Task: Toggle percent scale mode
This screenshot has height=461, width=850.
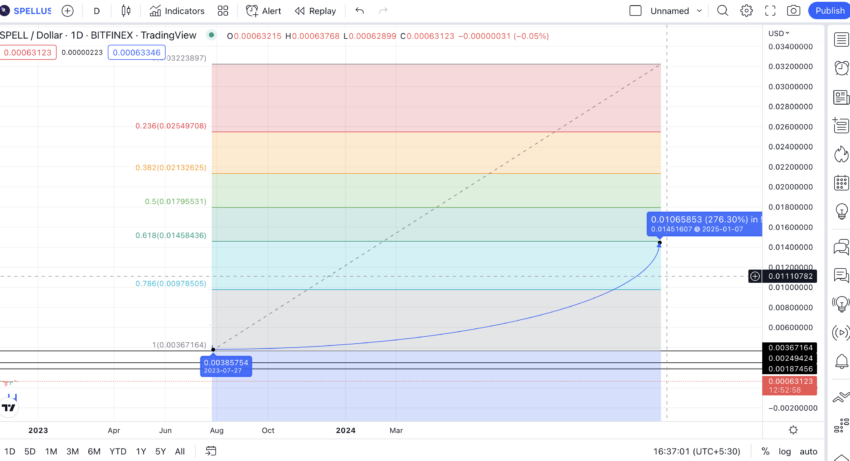Action: (765, 451)
